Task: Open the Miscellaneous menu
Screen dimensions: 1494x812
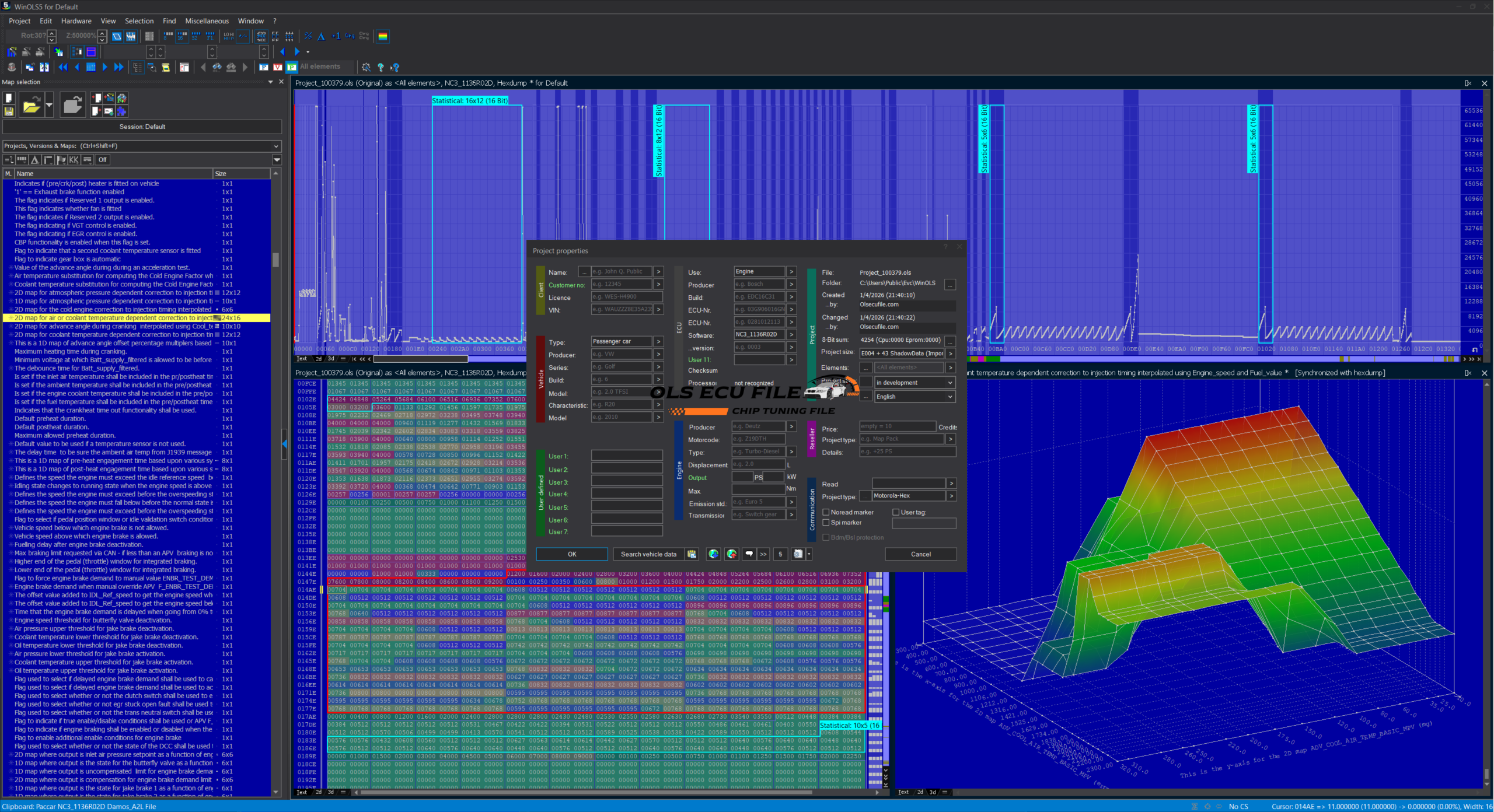Action: coord(207,21)
